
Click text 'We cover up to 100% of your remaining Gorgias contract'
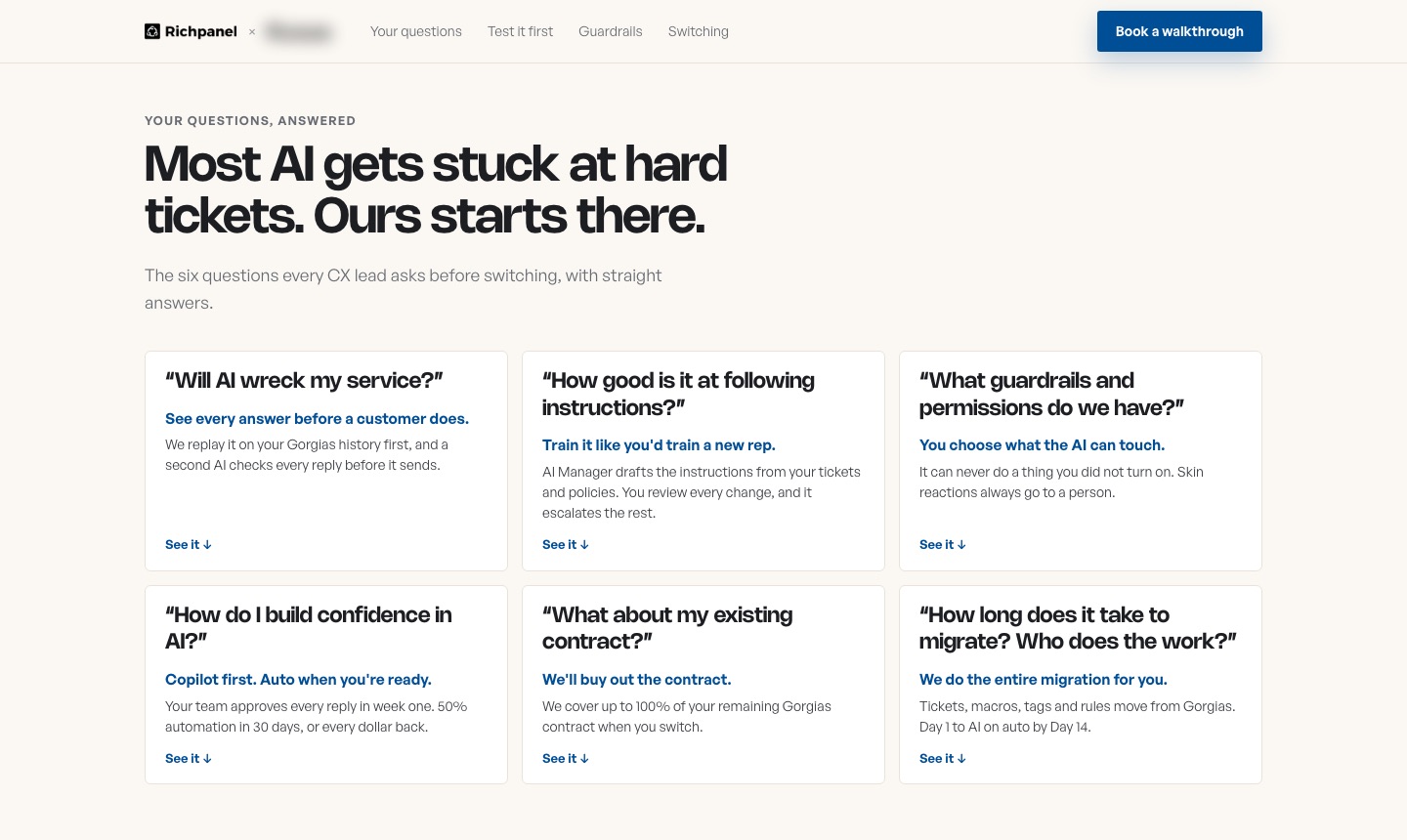pos(687,716)
